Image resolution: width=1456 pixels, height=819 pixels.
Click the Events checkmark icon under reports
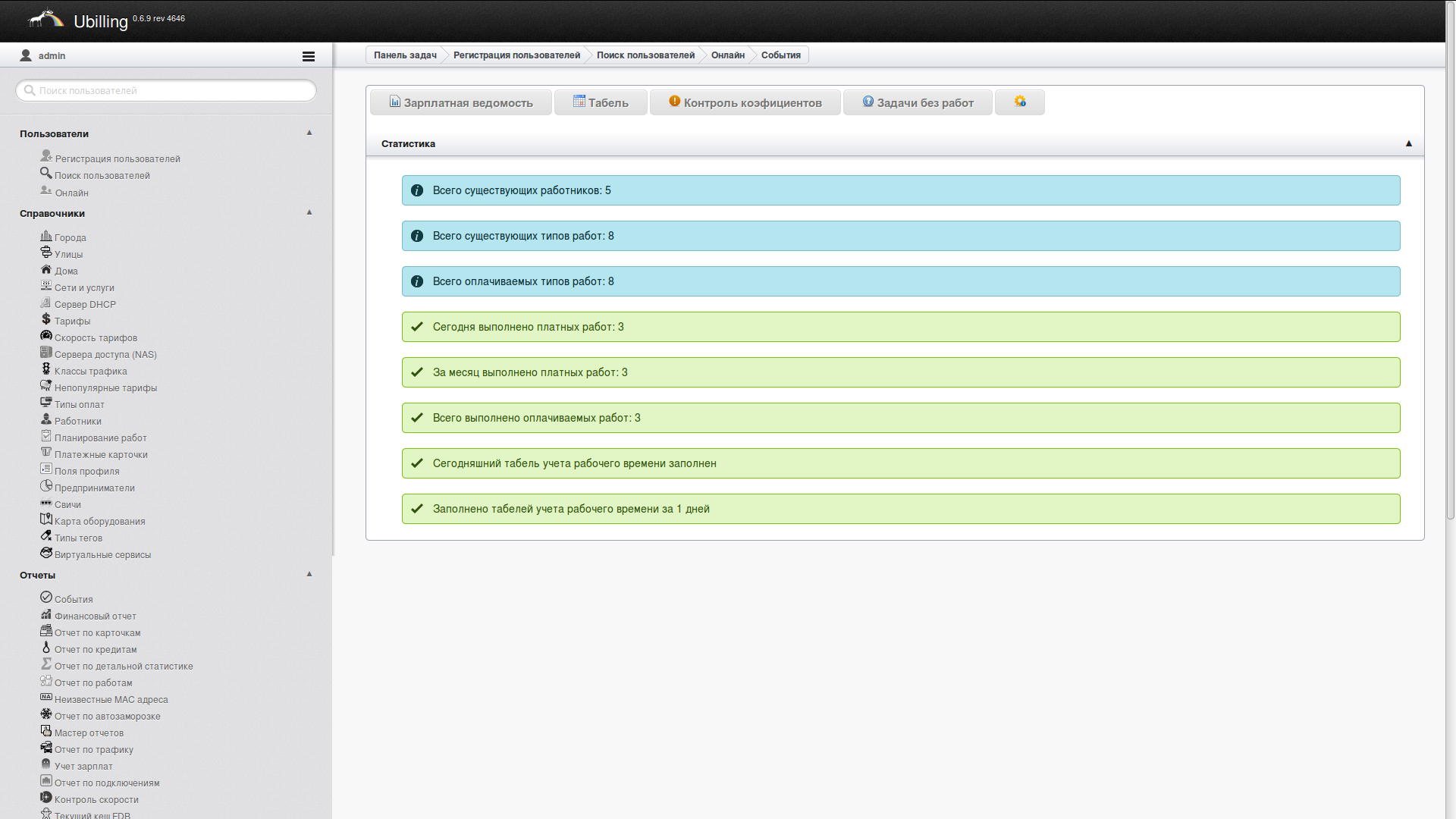46,598
